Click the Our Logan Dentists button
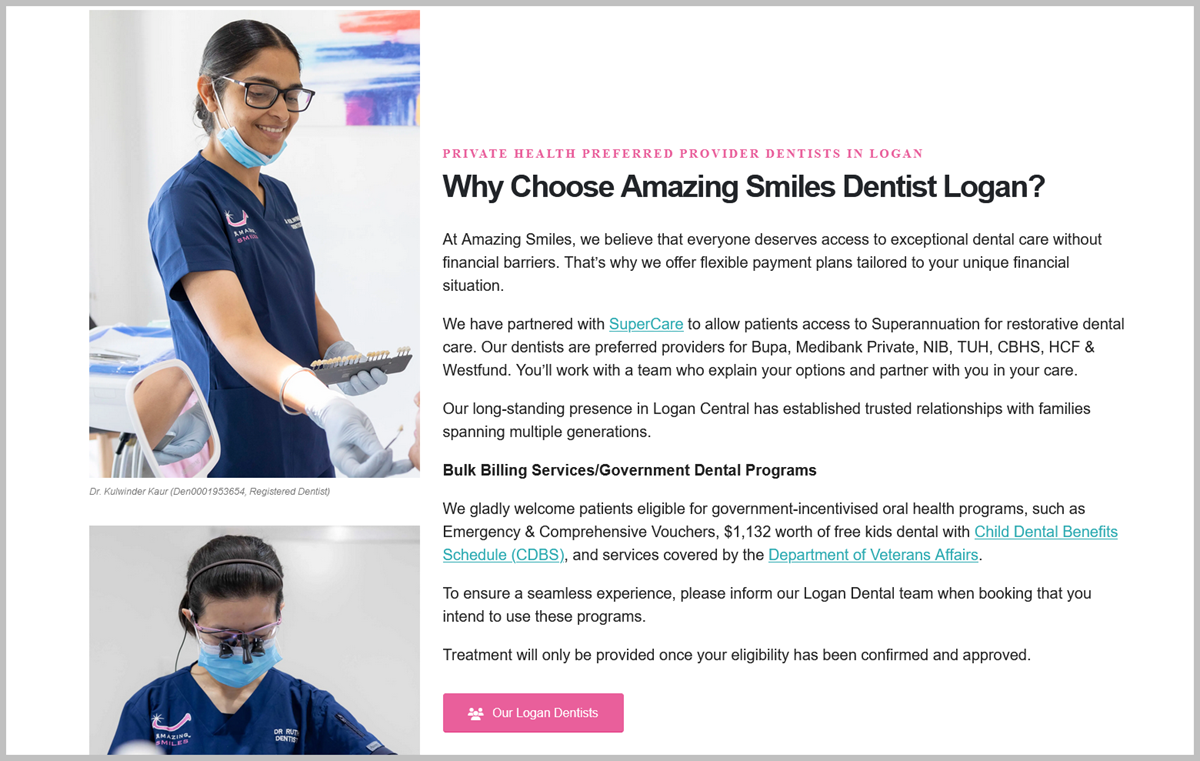This screenshot has width=1200, height=761. (533, 713)
